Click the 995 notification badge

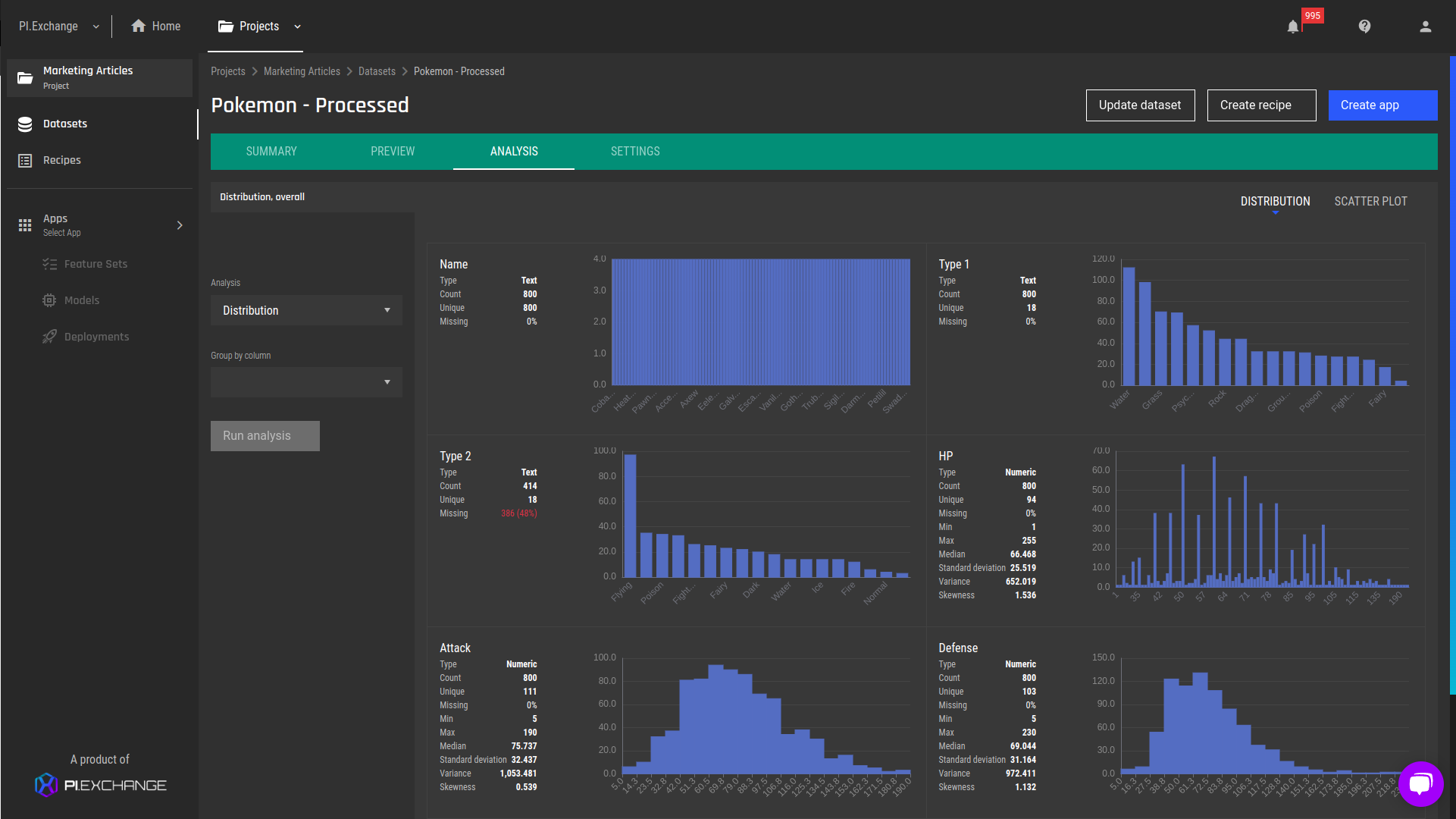click(x=1313, y=16)
